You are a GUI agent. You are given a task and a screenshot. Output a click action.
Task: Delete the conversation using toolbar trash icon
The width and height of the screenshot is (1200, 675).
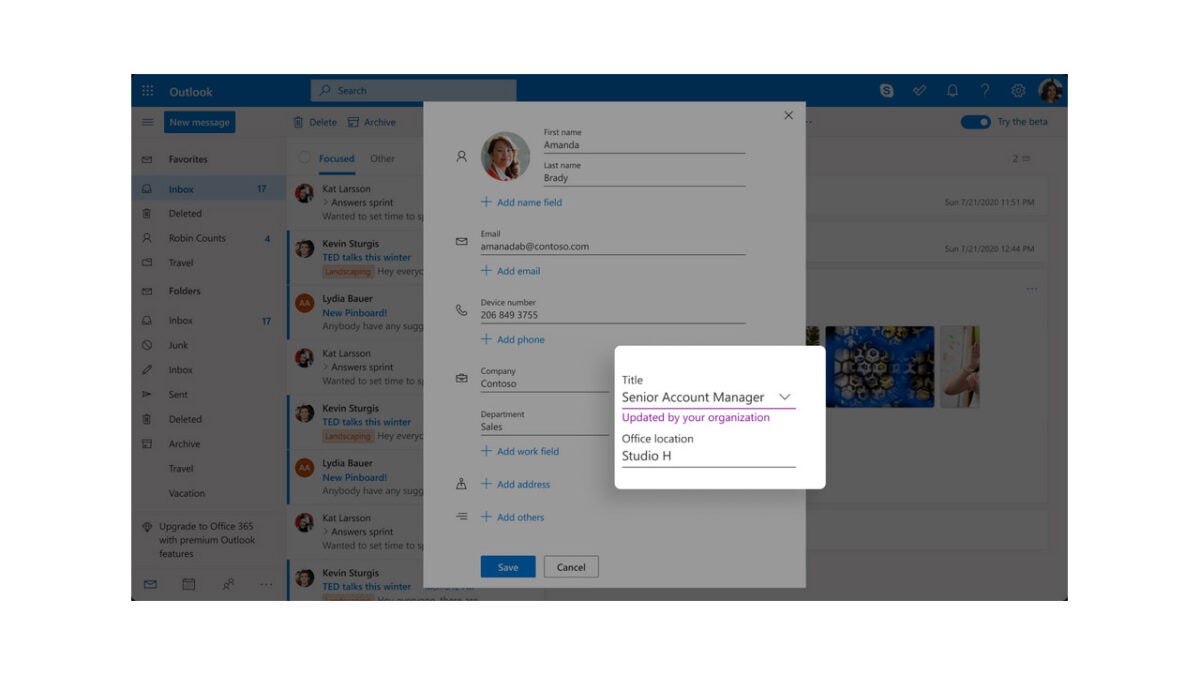pos(297,122)
